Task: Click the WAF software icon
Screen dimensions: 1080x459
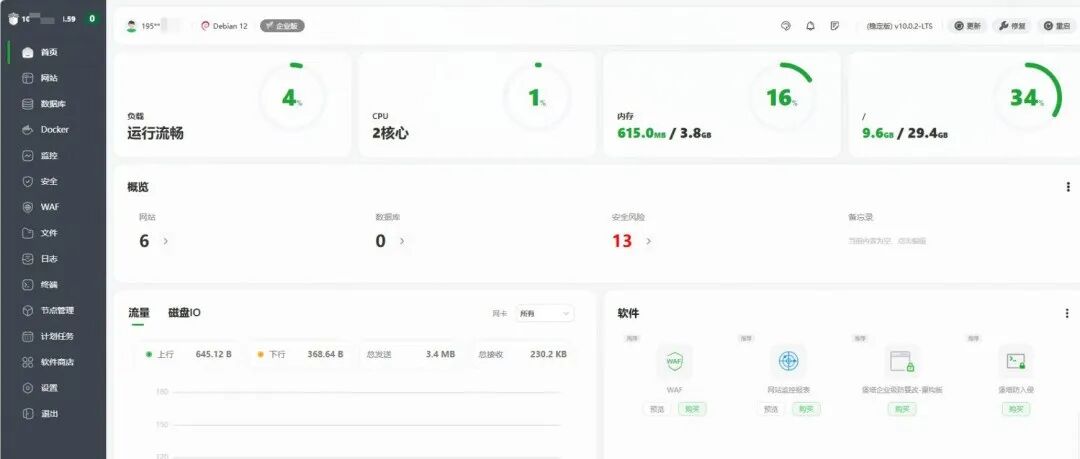Action: pos(674,361)
